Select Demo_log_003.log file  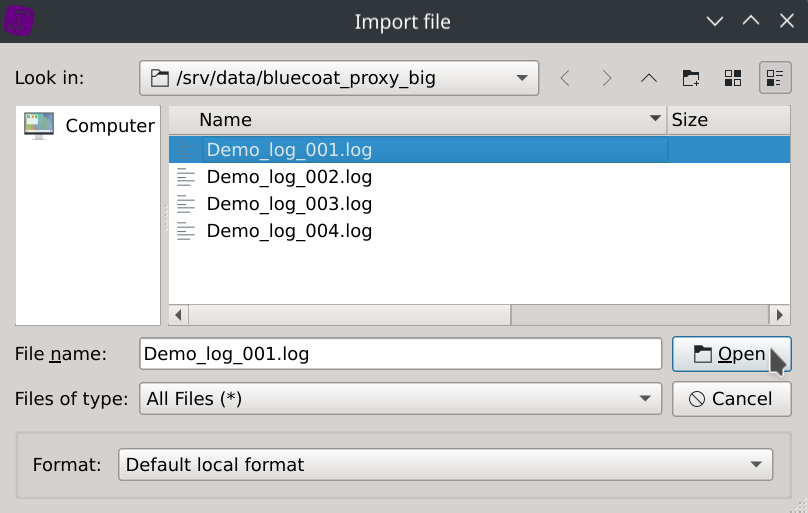point(288,204)
